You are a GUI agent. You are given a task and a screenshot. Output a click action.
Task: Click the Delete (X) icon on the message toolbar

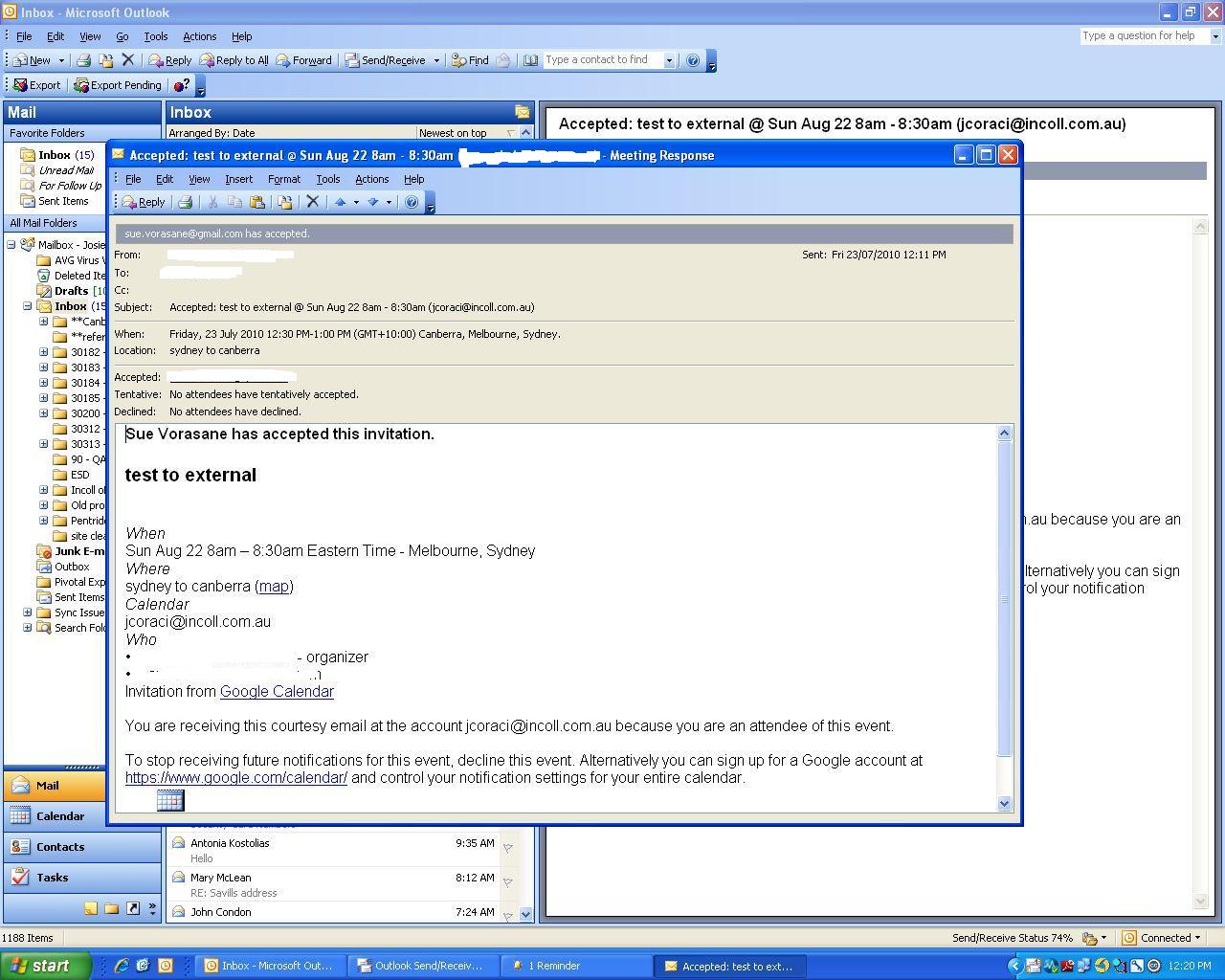pos(313,201)
